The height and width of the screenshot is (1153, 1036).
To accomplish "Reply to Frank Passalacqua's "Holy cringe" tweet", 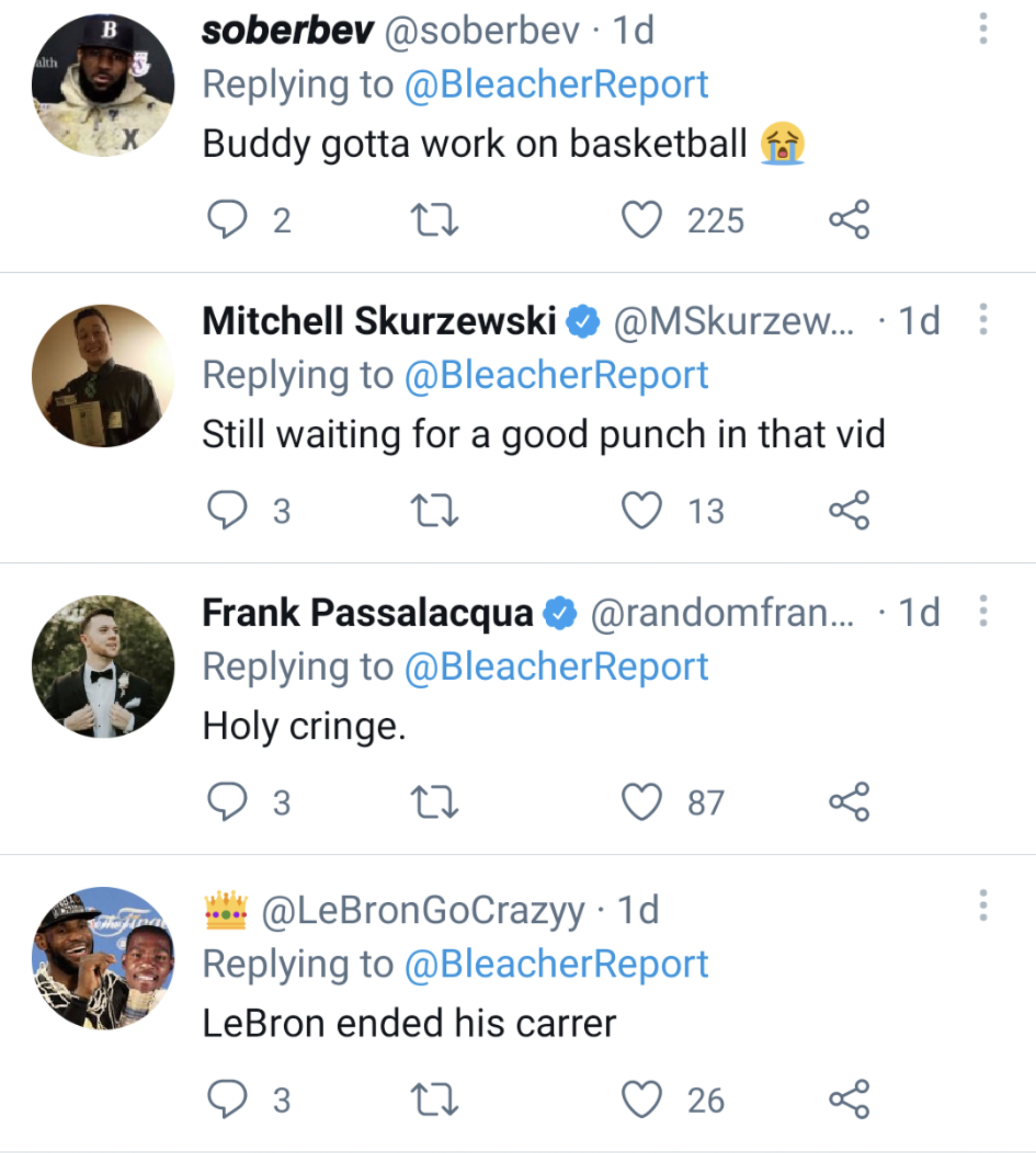I will (x=227, y=801).
